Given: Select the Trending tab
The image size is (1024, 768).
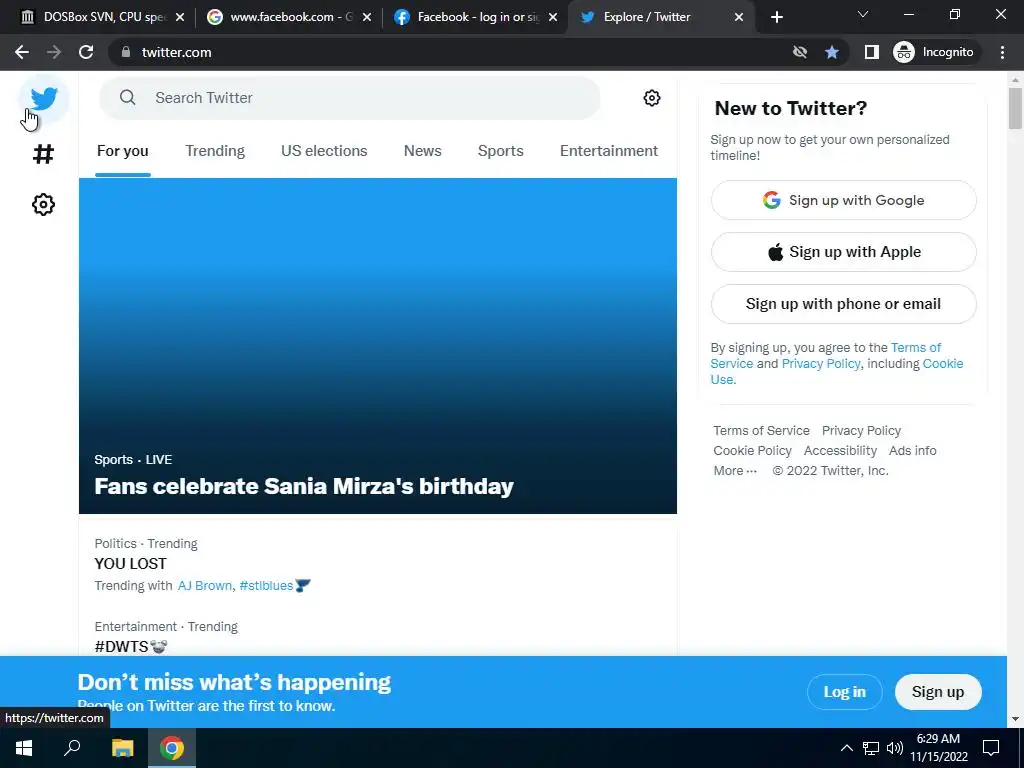Looking at the screenshot, I should pos(215,151).
